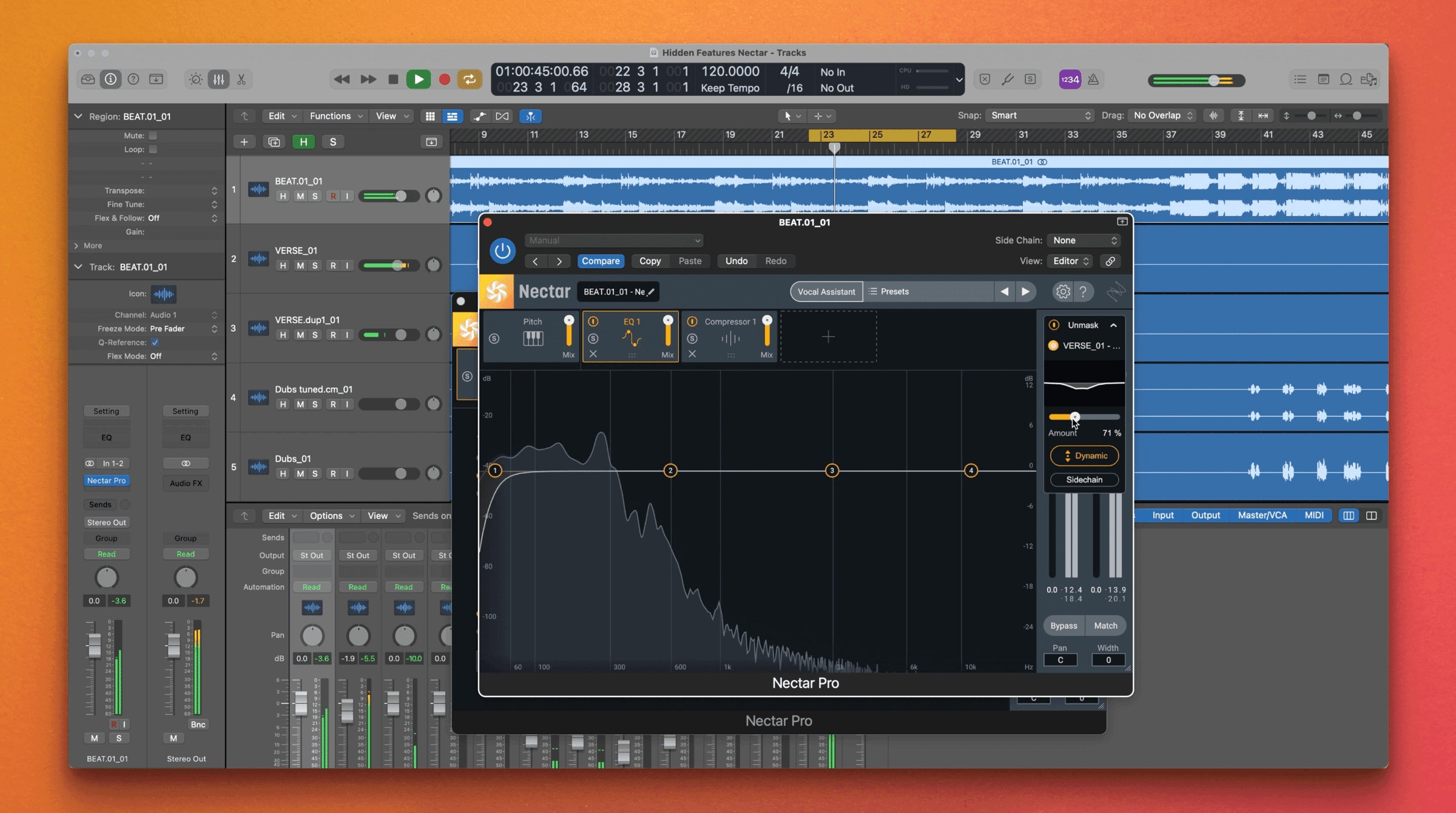Viewport: 1456px width, 813px height.
Task: Toggle the Cycle loop button
Action: [x=470, y=79]
